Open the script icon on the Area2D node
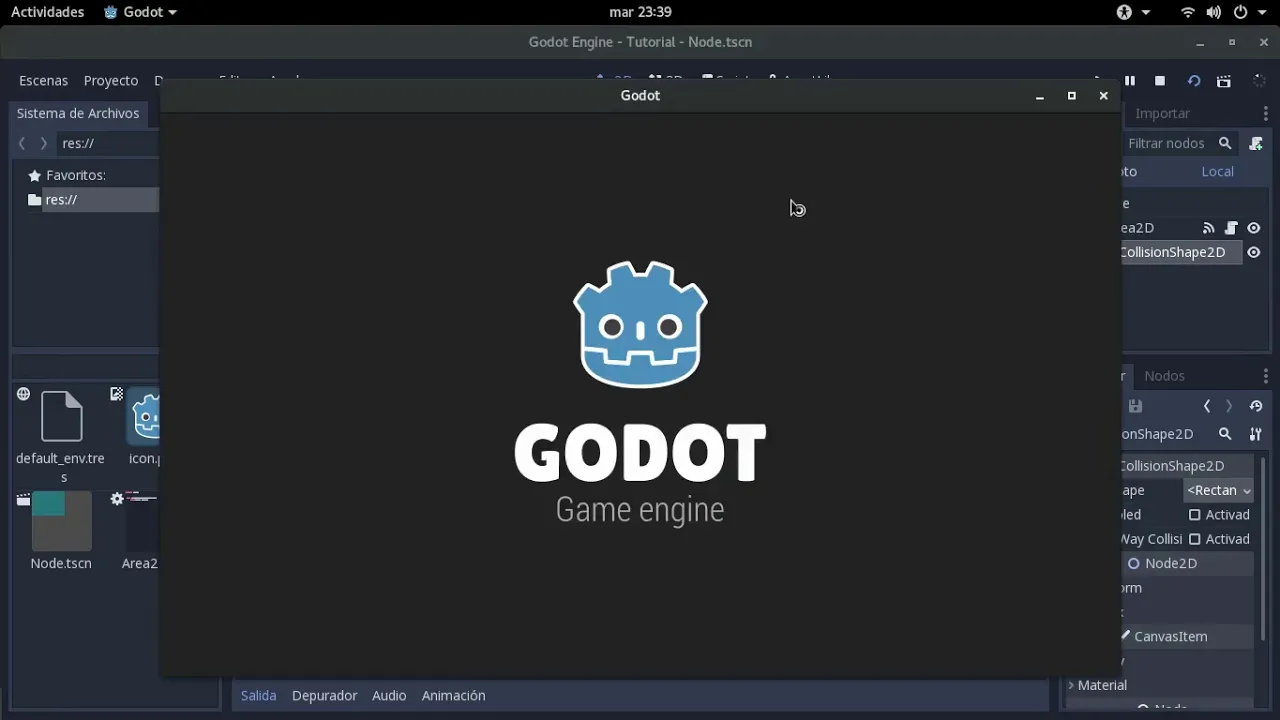 coord(1231,228)
